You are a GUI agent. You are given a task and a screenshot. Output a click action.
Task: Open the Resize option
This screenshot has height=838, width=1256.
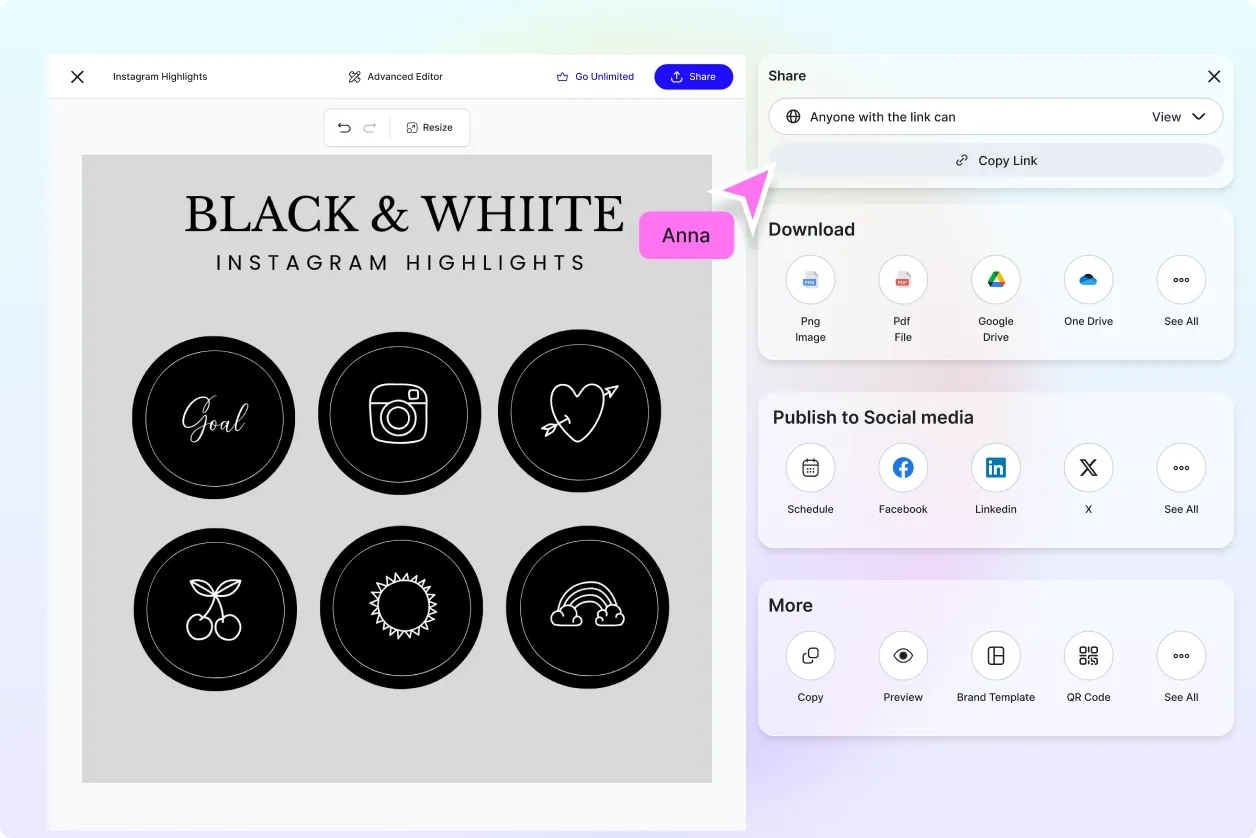click(x=429, y=128)
